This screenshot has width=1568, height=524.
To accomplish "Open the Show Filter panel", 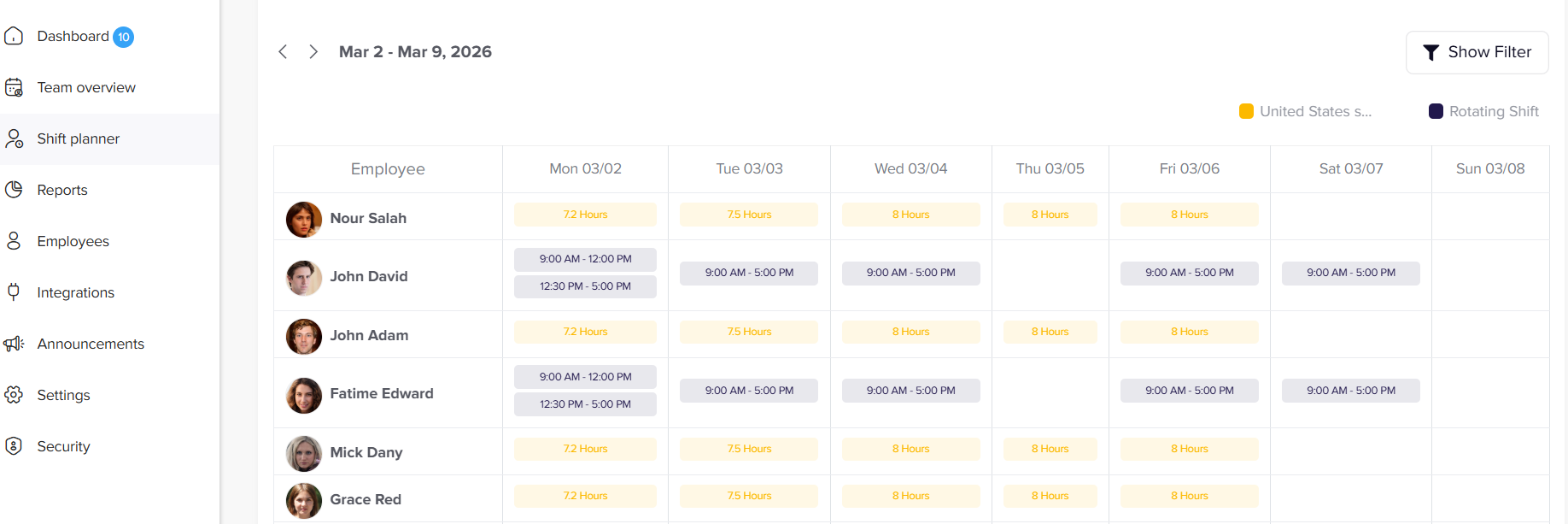I will (1477, 52).
